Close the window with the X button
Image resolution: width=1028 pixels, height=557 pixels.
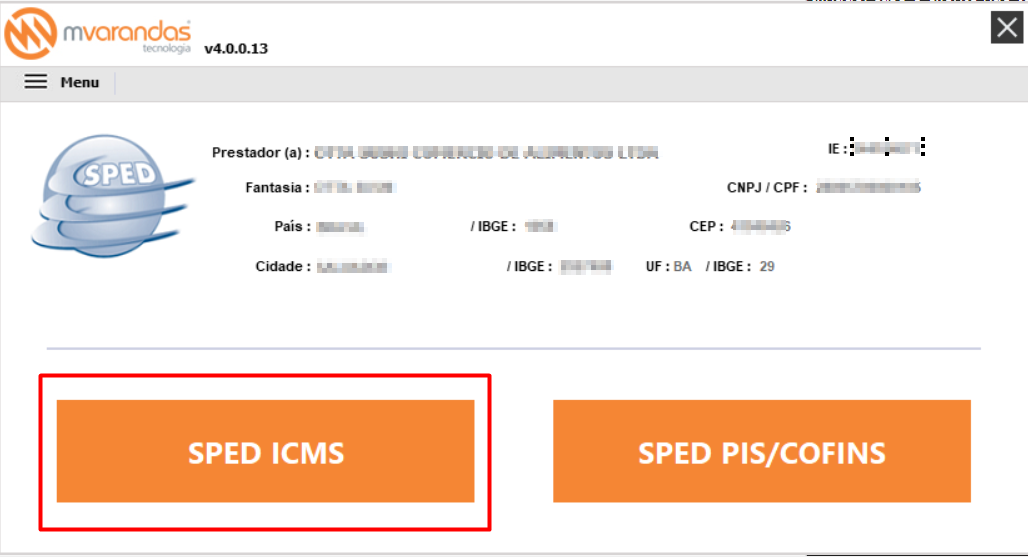click(x=1007, y=28)
